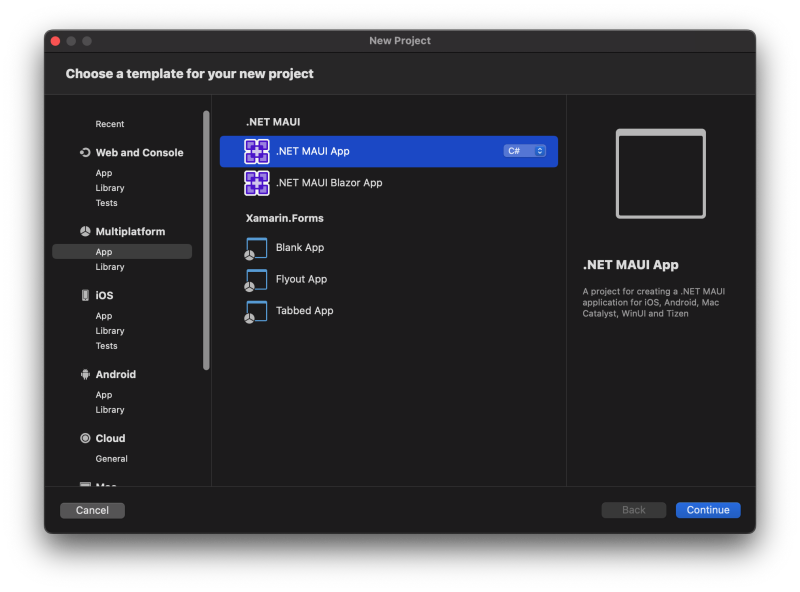Select Recent in the sidebar

110,124
